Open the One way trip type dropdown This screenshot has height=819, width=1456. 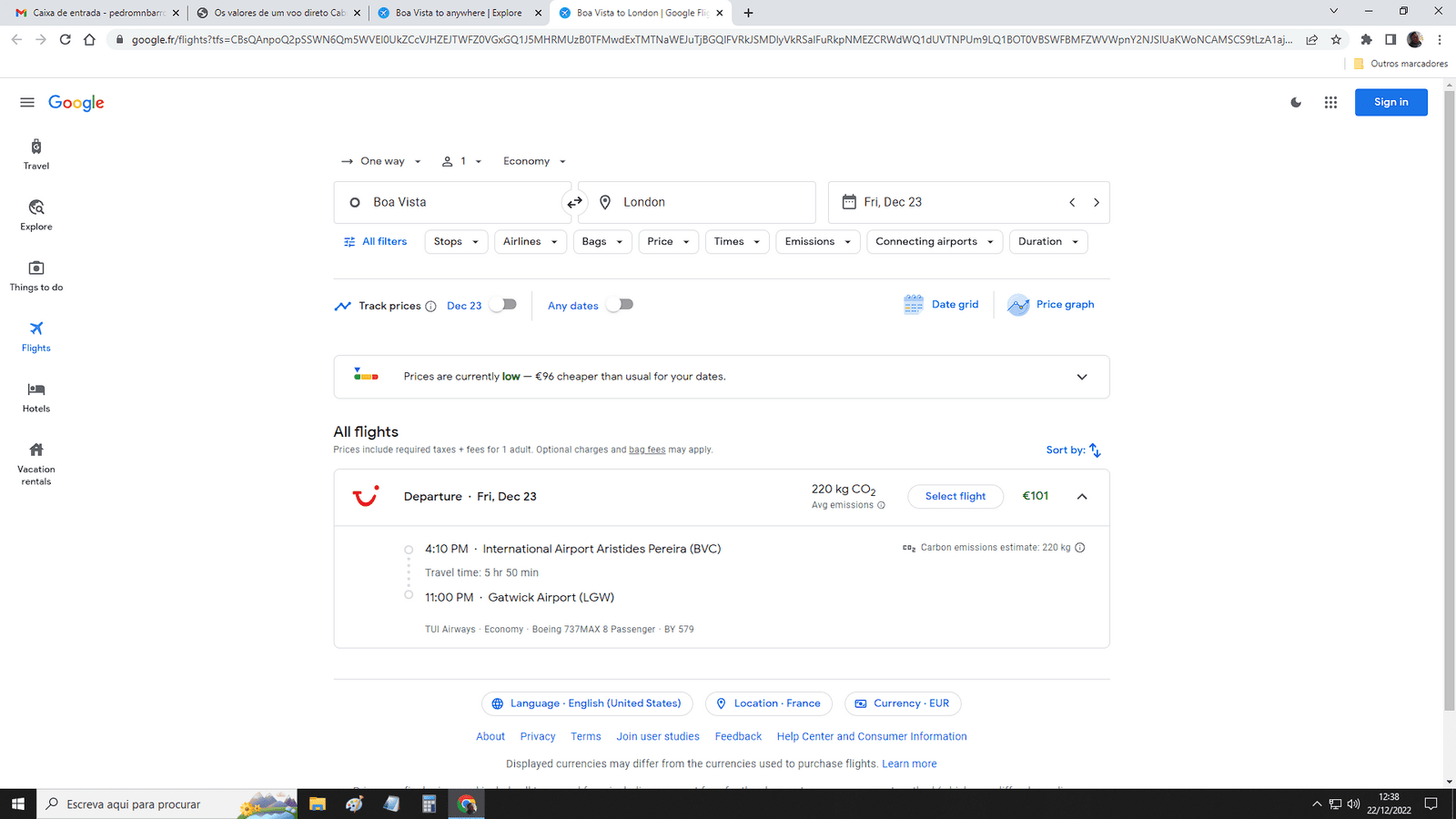click(381, 161)
